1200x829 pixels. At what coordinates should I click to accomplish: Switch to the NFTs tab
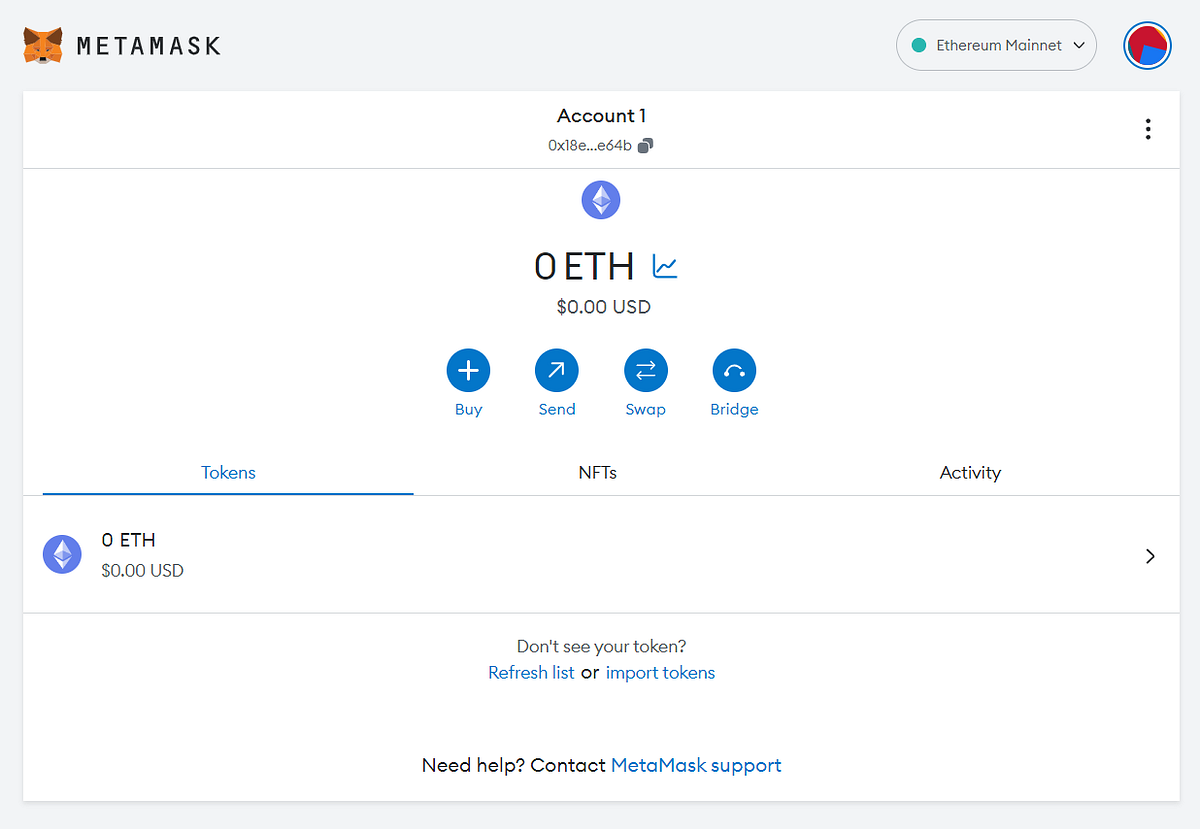coord(597,472)
